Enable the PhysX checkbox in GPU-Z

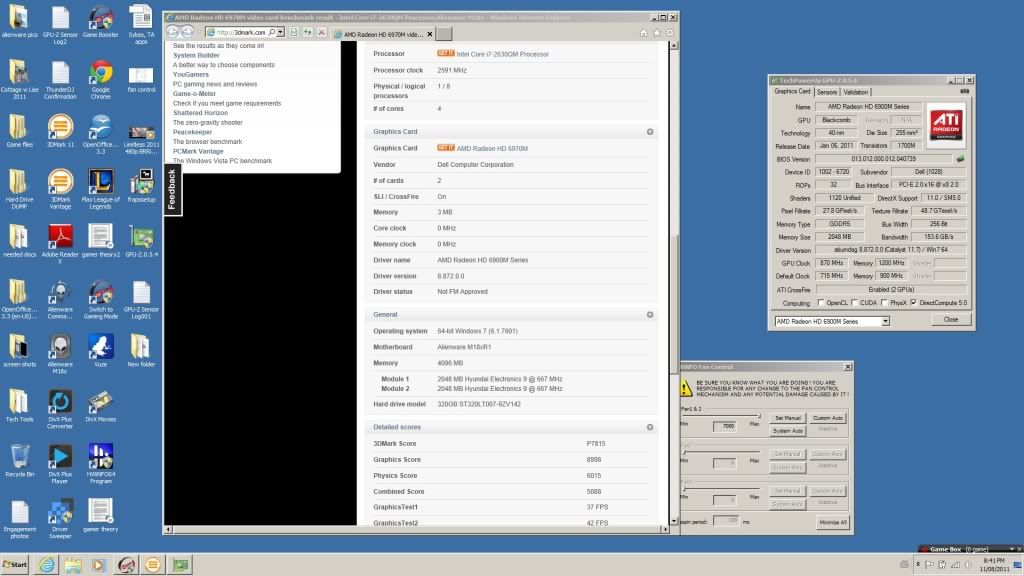click(884, 302)
